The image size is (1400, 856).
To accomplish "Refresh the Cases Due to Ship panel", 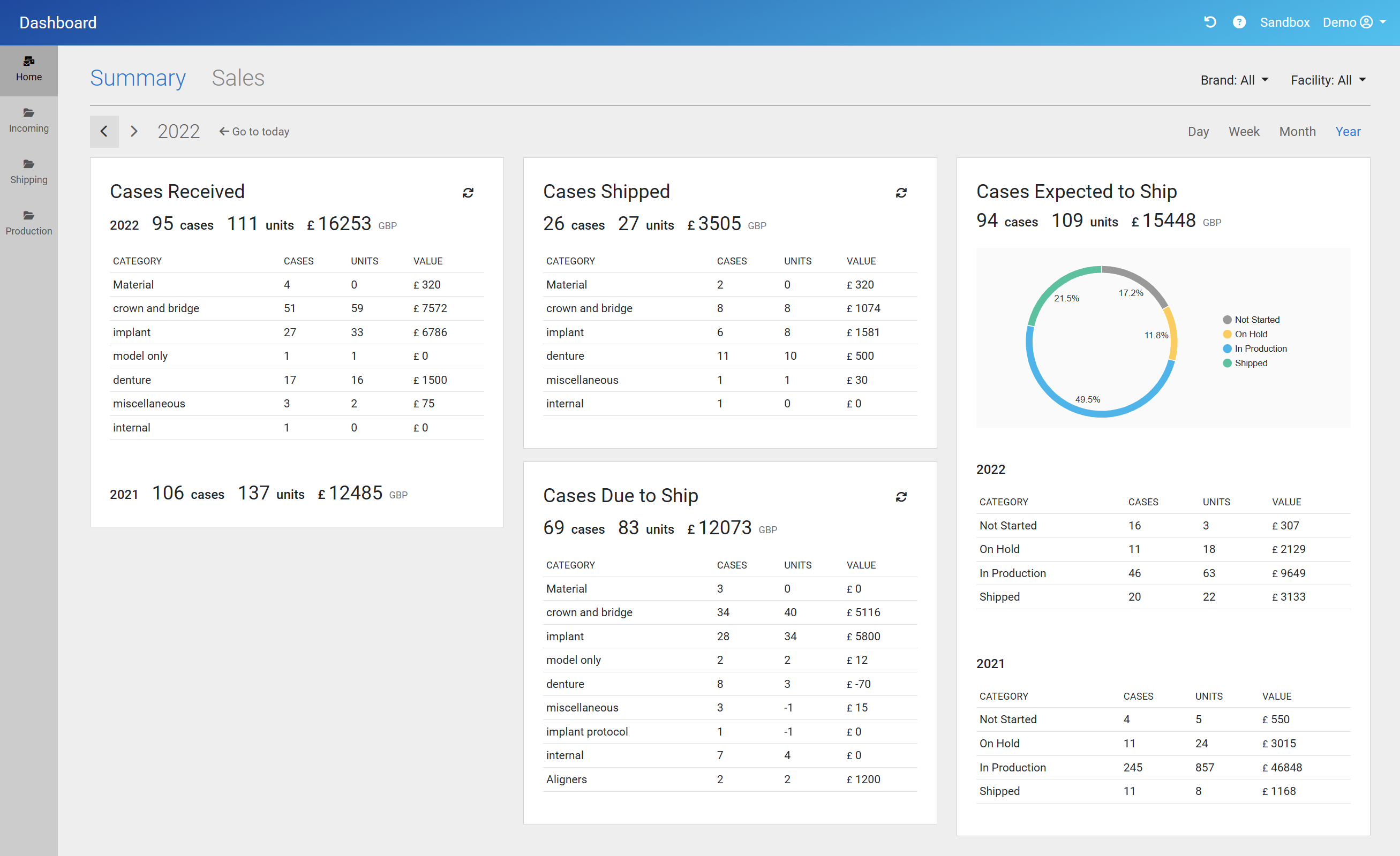I will coord(900,497).
